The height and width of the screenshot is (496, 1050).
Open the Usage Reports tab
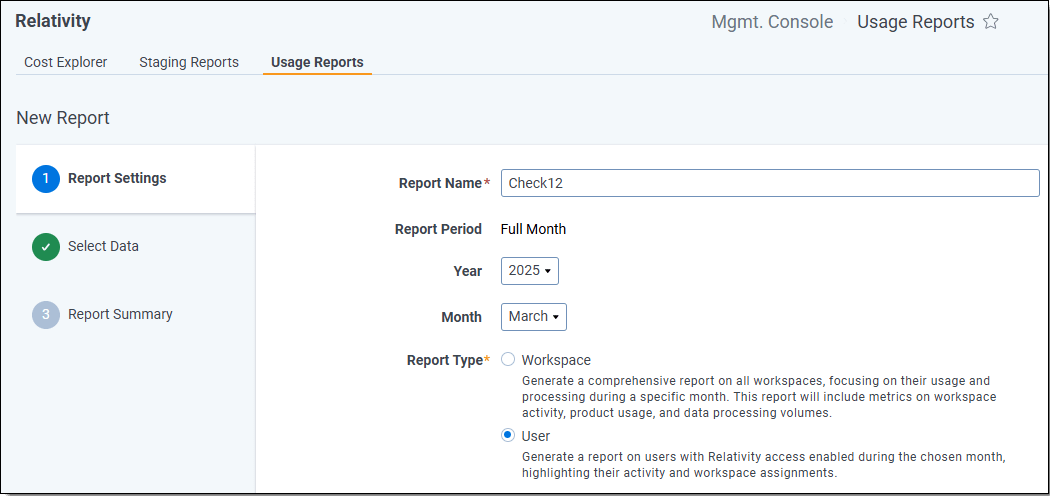pyautogui.click(x=317, y=62)
